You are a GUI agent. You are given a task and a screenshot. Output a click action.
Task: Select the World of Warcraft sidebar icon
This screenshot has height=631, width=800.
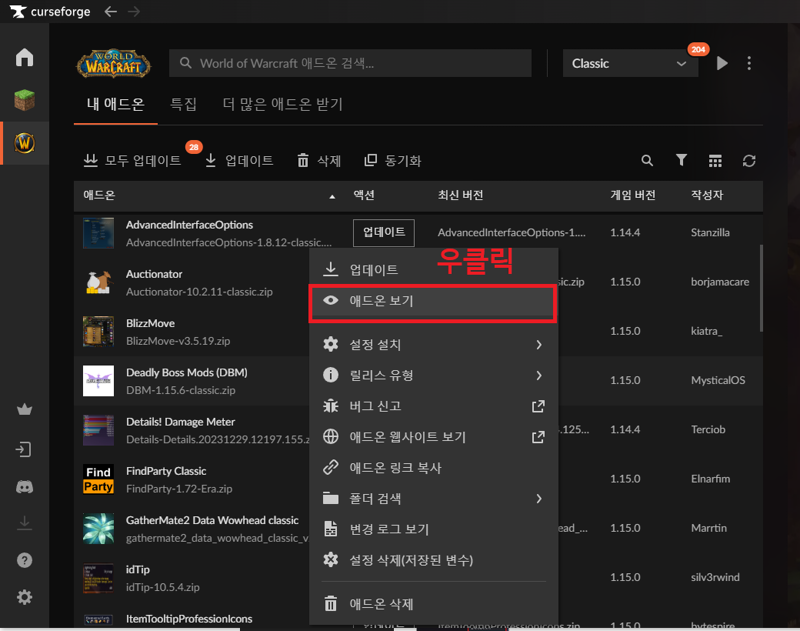[x=24, y=143]
